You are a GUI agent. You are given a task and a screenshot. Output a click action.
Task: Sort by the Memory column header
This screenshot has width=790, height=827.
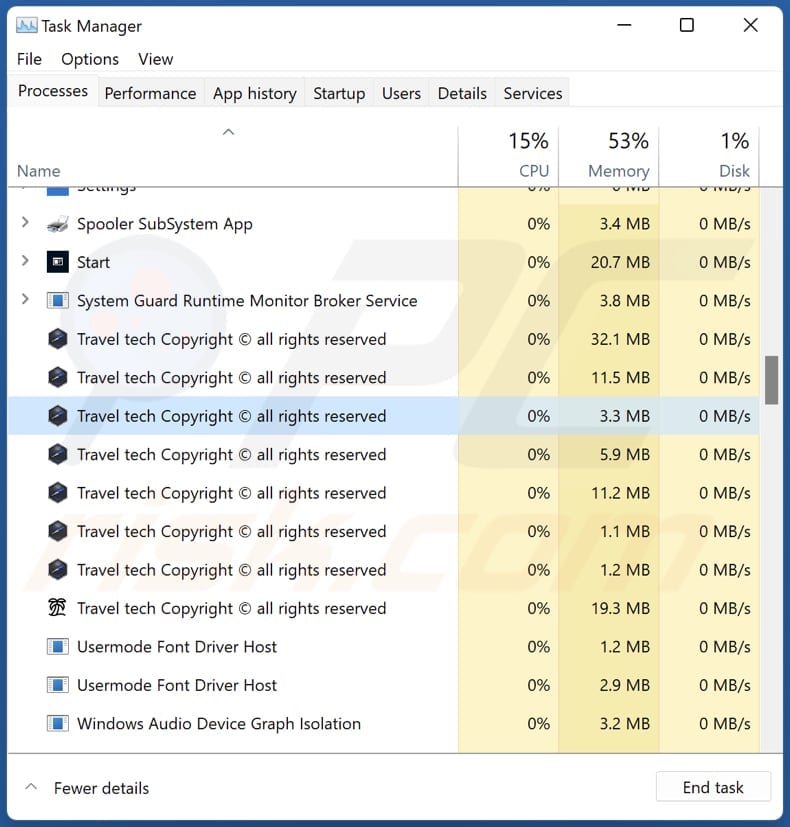tap(609, 156)
